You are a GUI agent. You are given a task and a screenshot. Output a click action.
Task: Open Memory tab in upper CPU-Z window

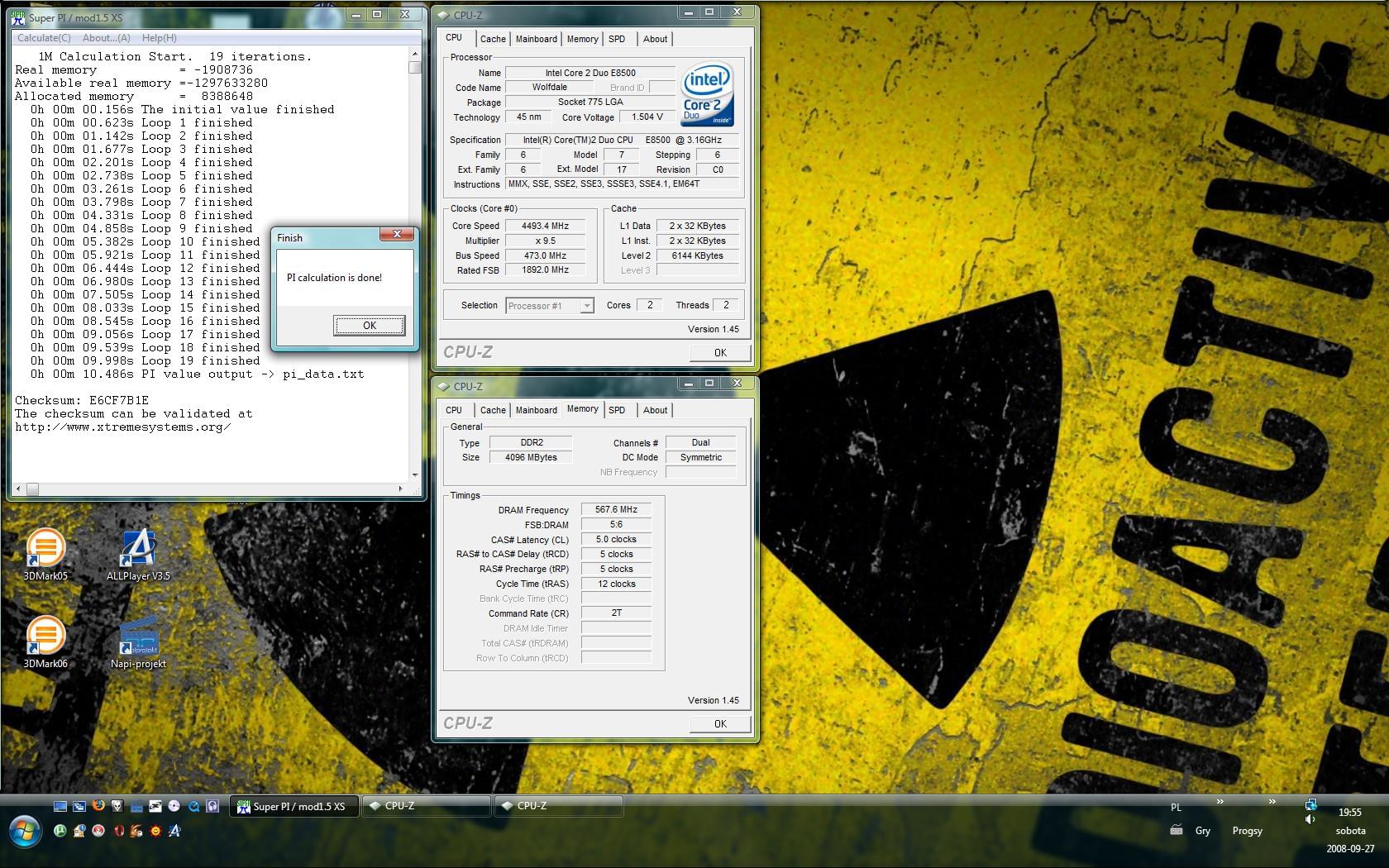click(582, 39)
